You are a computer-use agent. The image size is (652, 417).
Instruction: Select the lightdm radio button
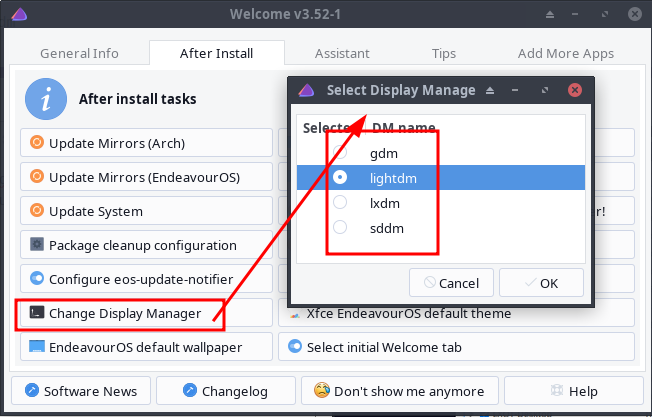340,178
